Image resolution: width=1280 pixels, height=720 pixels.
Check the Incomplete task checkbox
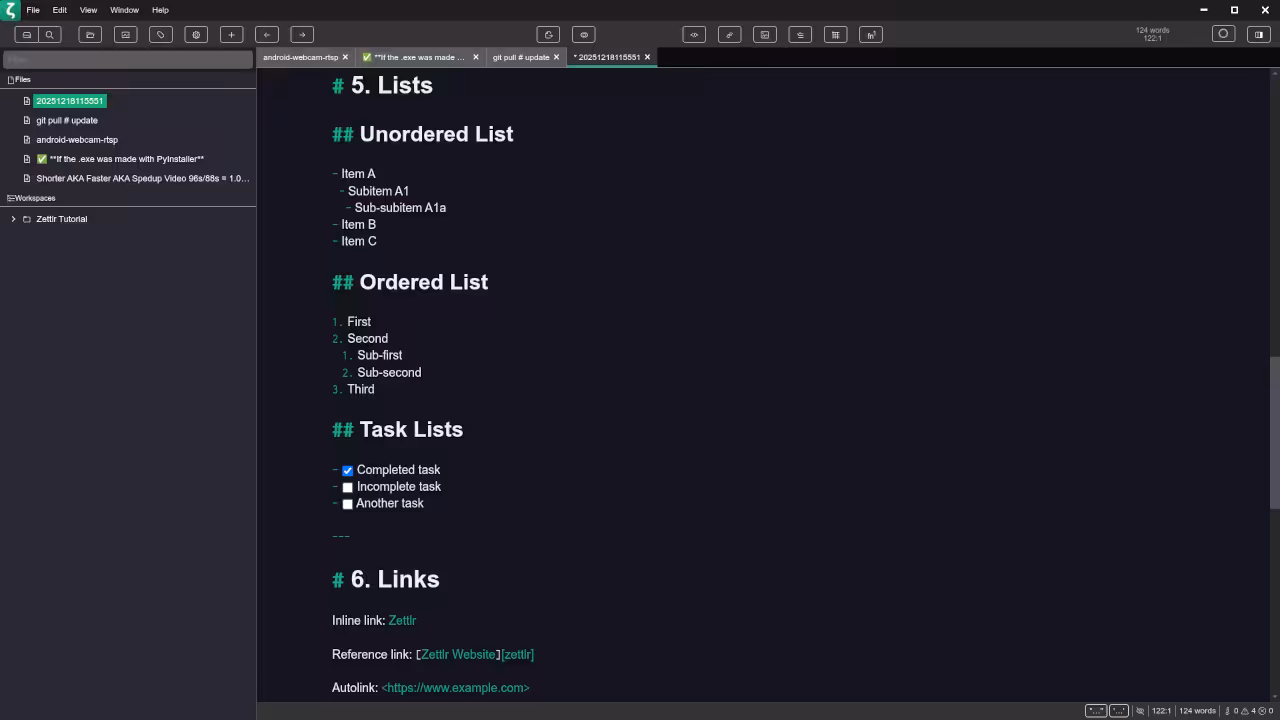(347, 487)
